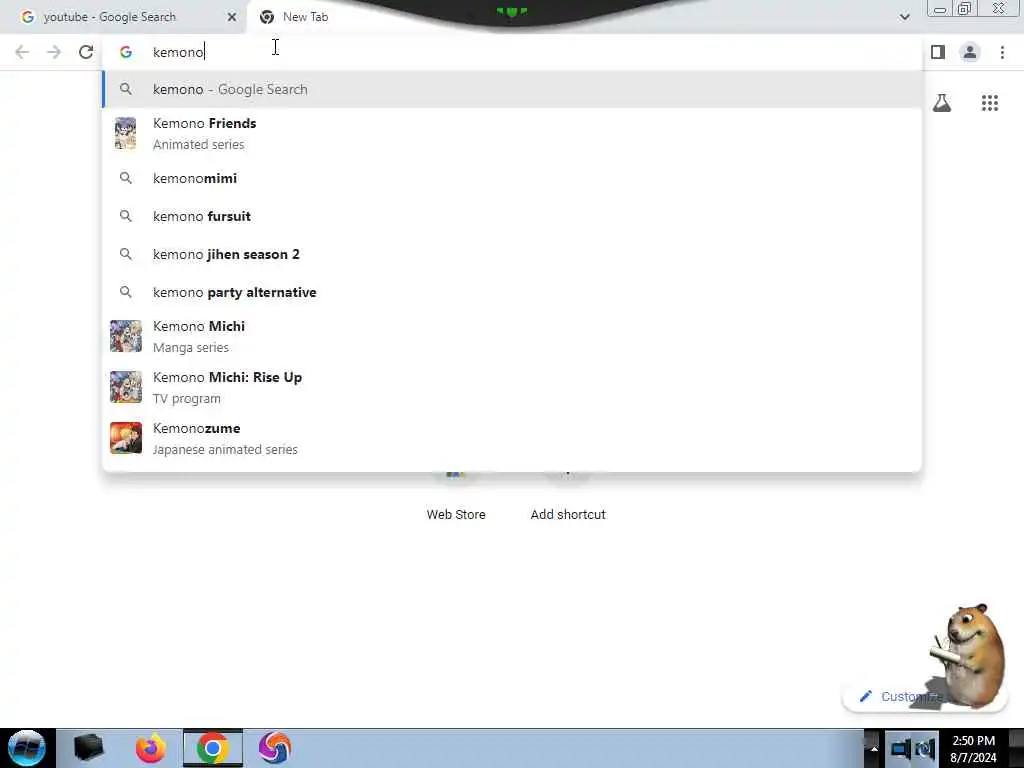
Task: Open the Search Labs flask icon
Action: point(942,103)
